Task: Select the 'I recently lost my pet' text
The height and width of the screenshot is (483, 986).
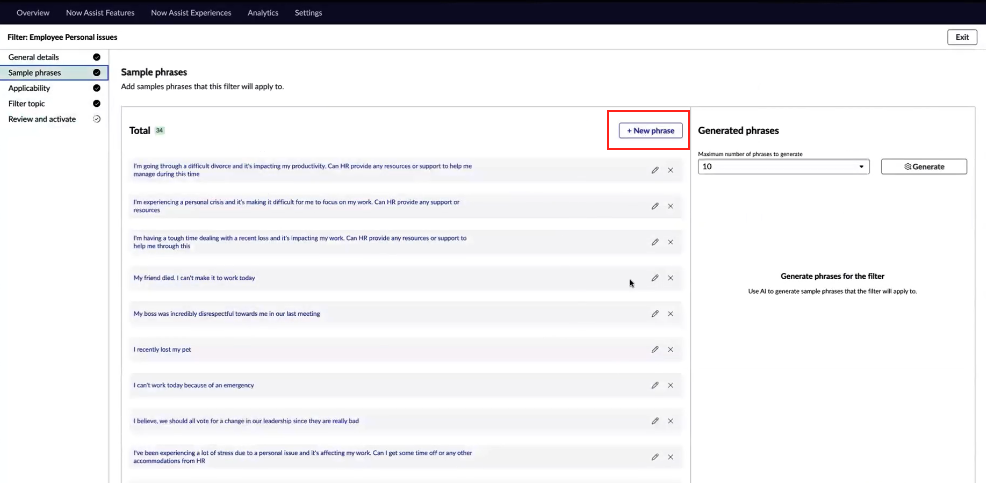Action: (x=162, y=349)
